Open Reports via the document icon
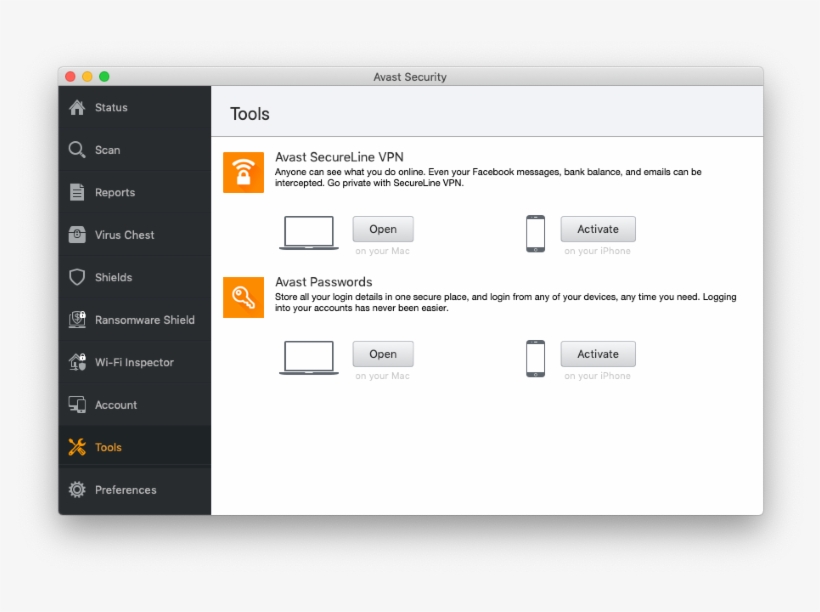This screenshot has height=612, width=820. point(77,192)
